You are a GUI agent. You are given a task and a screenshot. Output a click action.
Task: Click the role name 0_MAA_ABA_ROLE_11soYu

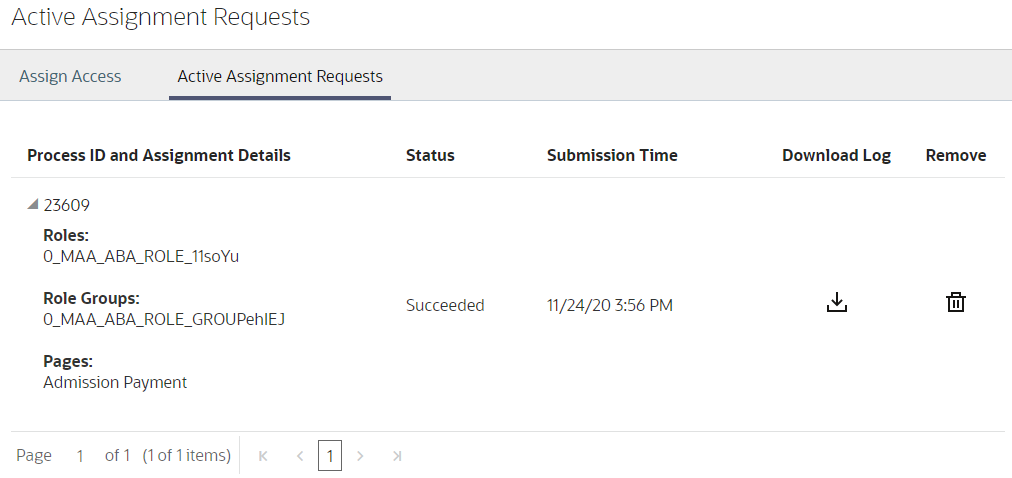pyautogui.click(x=141, y=256)
